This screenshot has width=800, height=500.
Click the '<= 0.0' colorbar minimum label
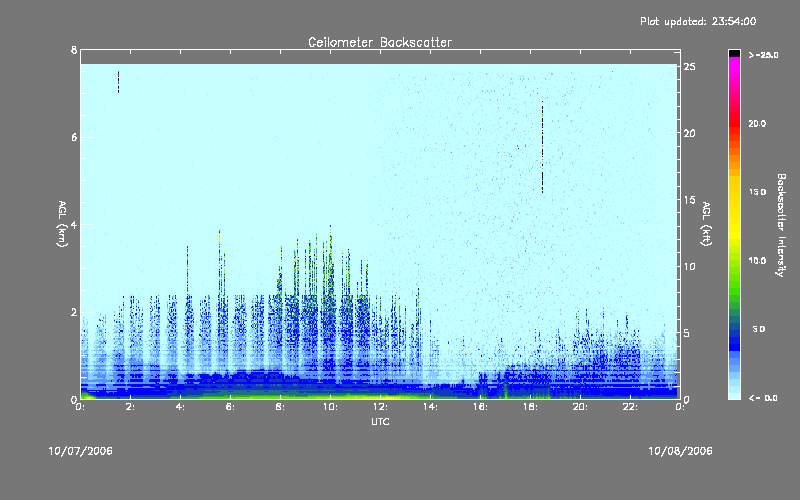(x=763, y=397)
